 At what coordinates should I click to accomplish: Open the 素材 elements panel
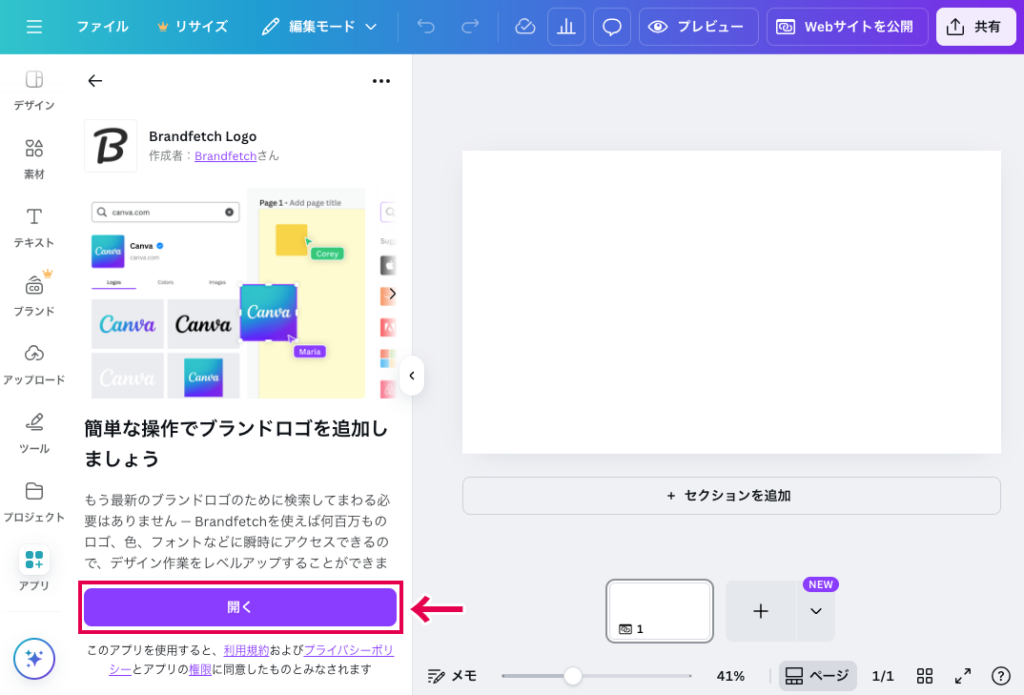[34, 159]
